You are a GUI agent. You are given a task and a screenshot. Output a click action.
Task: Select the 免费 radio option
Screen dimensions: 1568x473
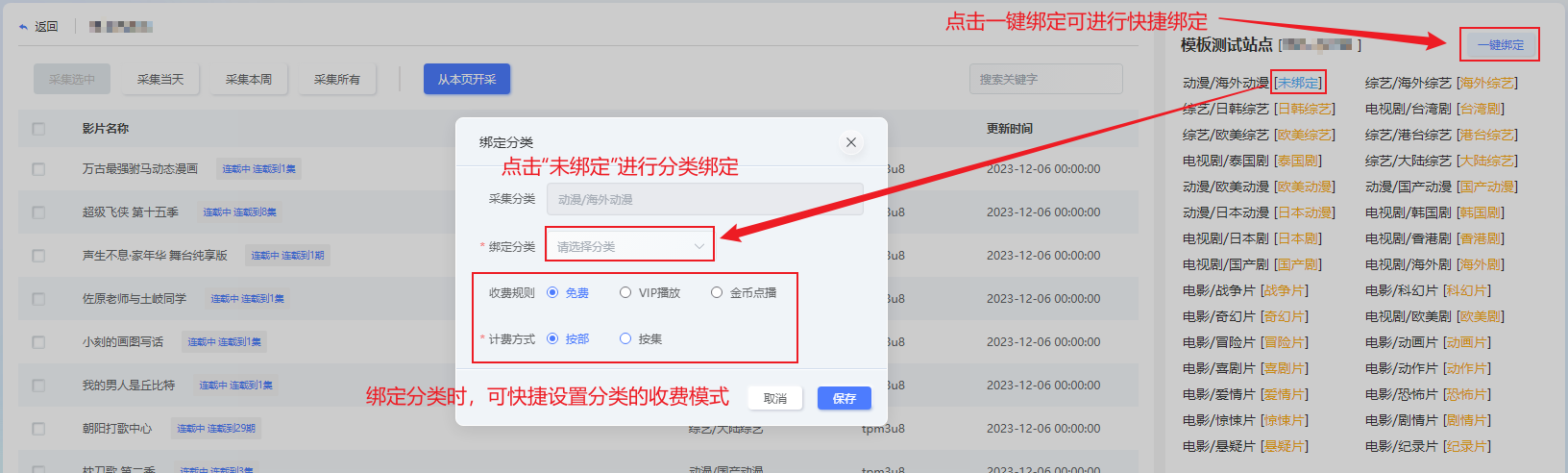pyautogui.click(x=552, y=293)
